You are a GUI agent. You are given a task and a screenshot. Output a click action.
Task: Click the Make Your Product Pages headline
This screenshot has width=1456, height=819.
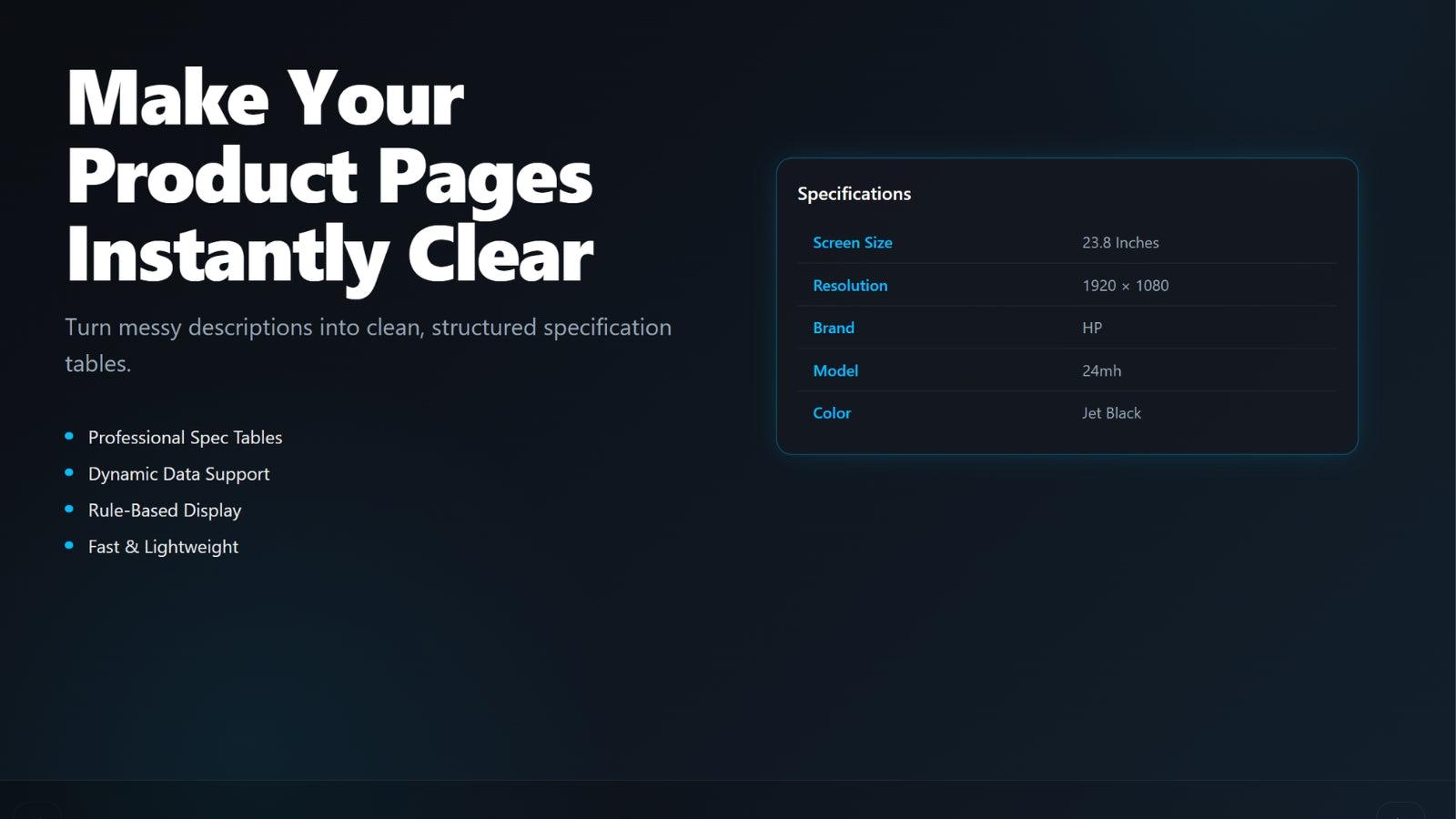click(x=329, y=176)
